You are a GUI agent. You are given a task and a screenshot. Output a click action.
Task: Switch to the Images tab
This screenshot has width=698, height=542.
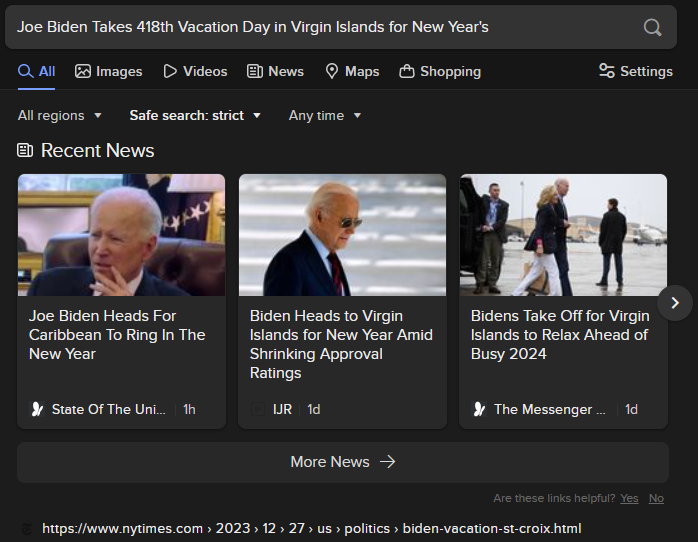point(109,71)
